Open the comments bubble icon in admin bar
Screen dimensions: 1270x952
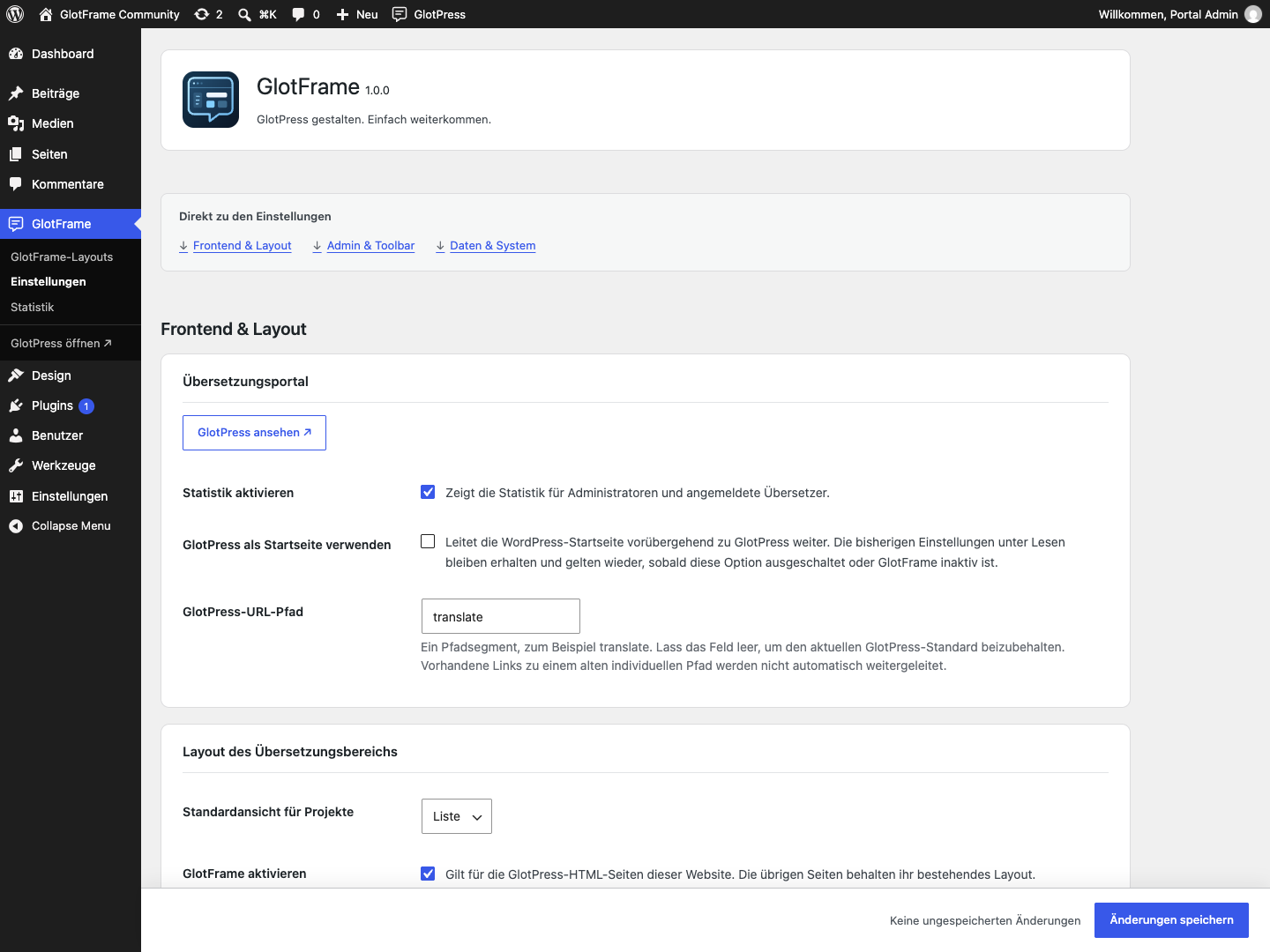pos(298,14)
